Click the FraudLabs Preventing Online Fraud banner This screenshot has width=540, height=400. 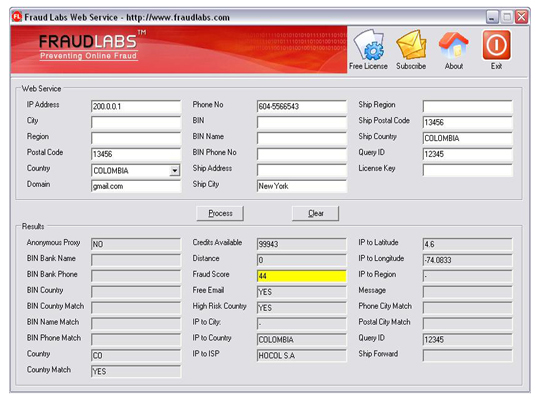[x=179, y=49]
